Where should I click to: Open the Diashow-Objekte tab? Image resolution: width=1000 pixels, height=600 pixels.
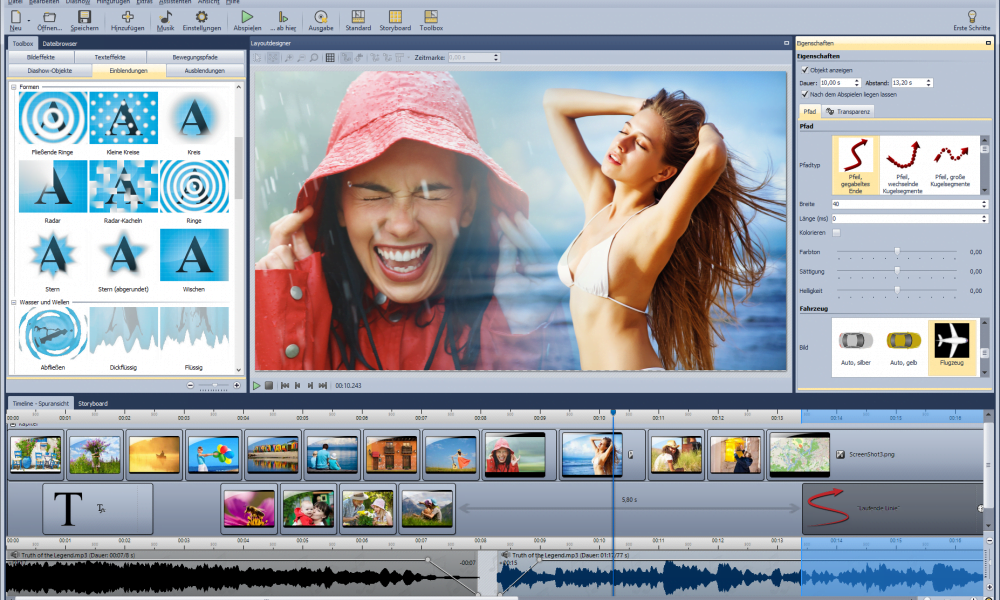pos(50,71)
